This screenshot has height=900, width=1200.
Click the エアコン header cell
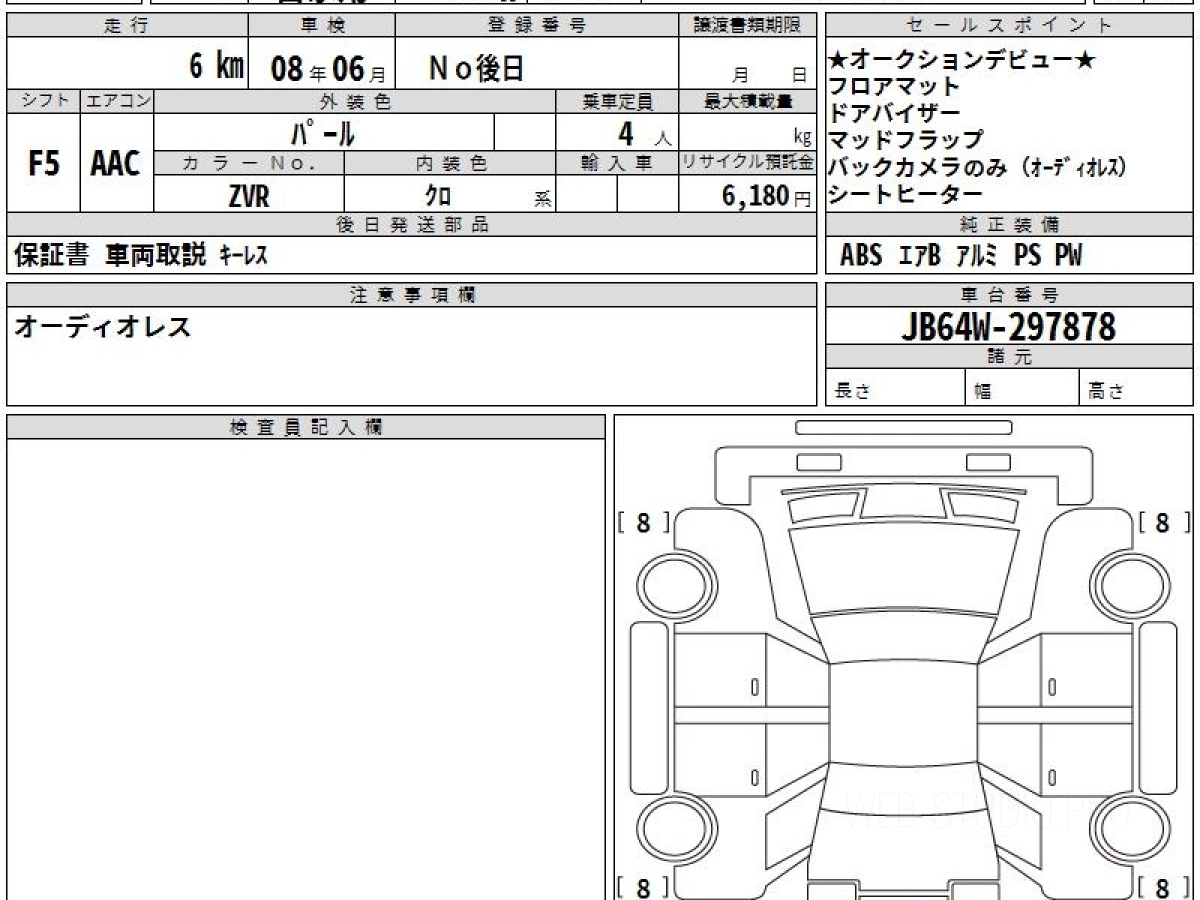(117, 101)
